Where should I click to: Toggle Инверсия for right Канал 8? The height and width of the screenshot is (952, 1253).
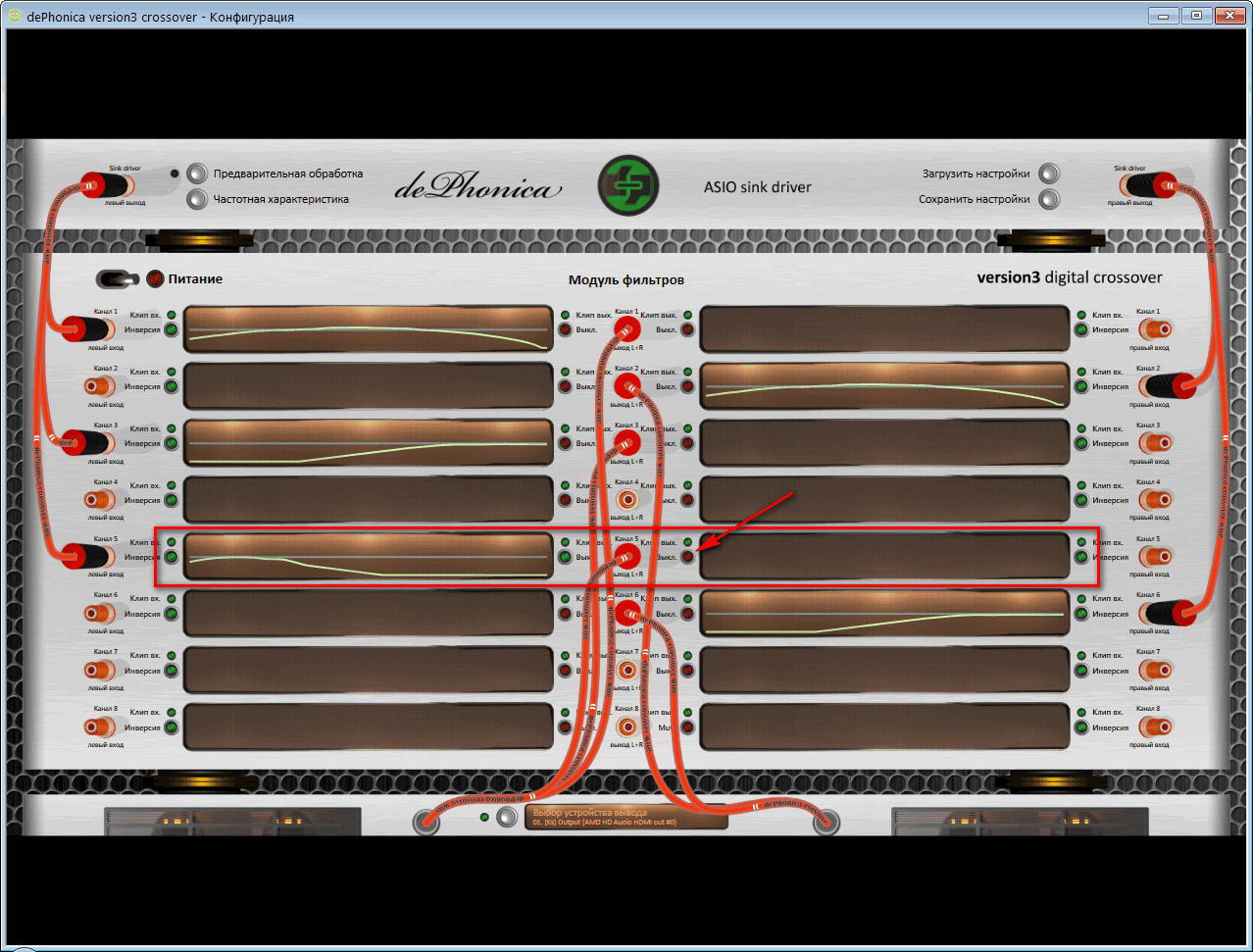pos(1081,727)
